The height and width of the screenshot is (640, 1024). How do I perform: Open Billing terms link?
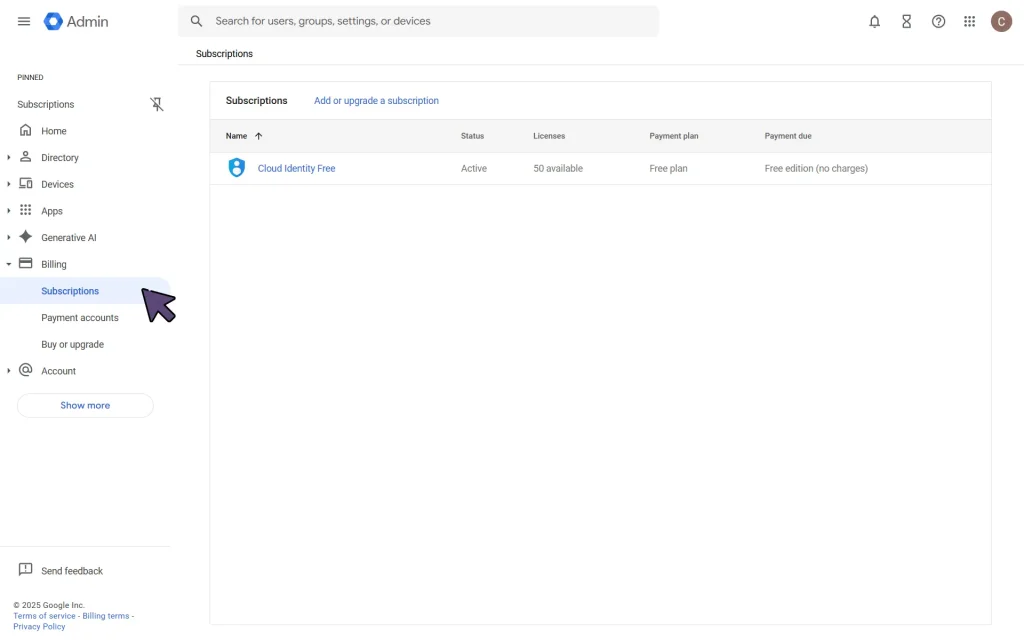[x=106, y=616]
